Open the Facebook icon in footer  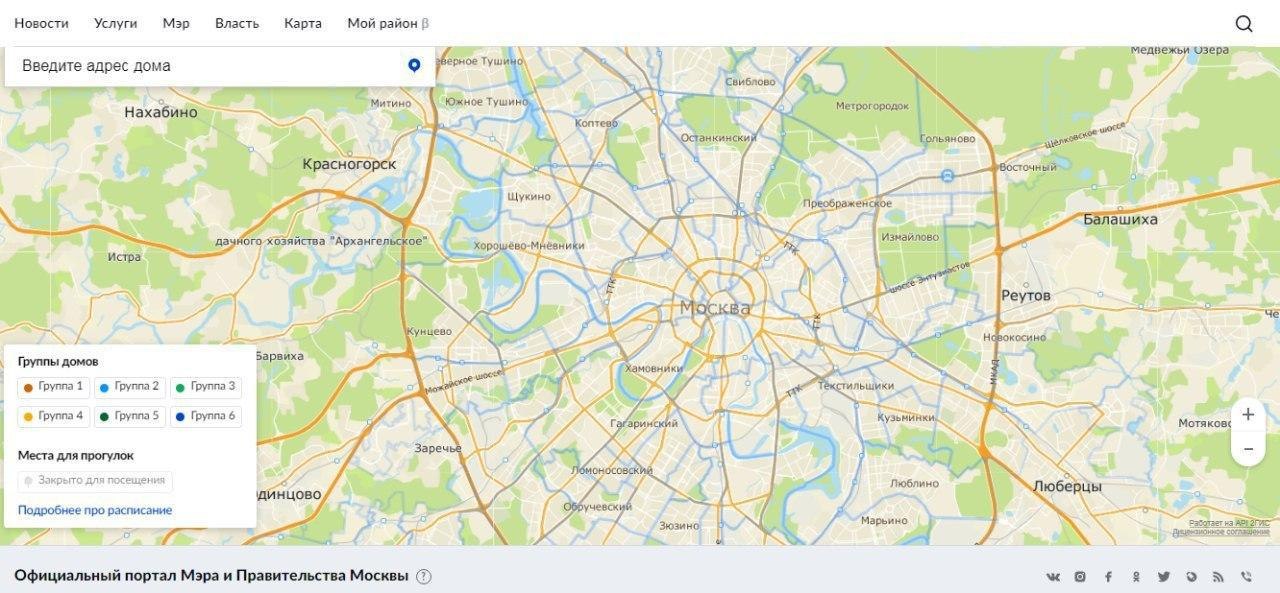point(1108,577)
